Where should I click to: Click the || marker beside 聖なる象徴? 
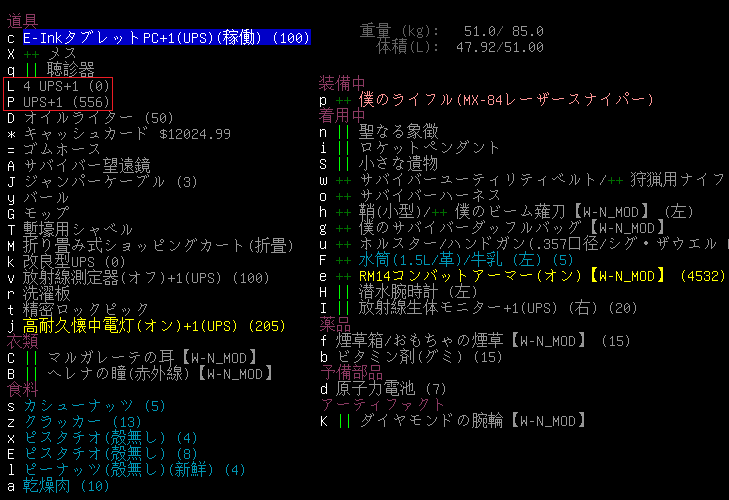pyautogui.click(x=343, y=132)
